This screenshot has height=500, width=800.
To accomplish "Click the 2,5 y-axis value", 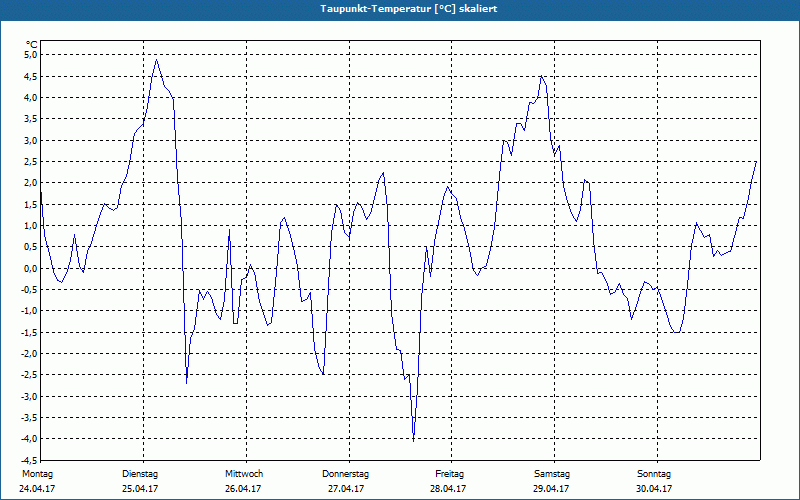I will tap(30, 162).
